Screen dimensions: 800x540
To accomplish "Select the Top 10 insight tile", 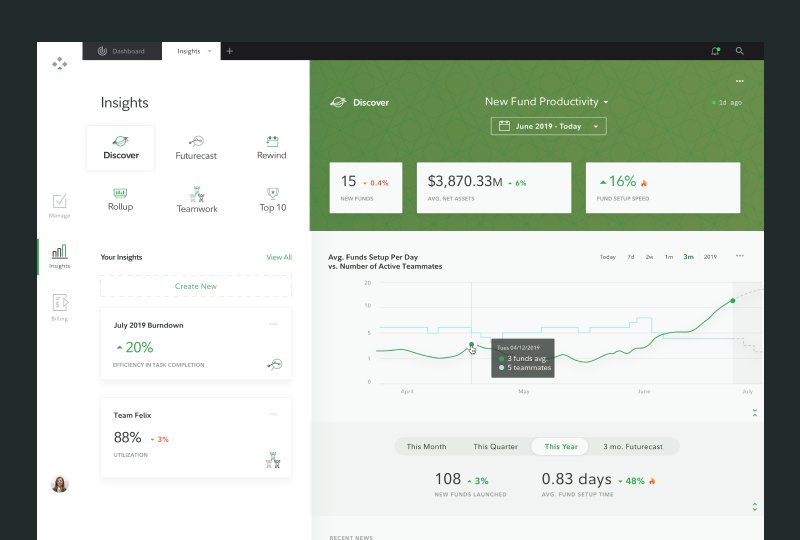I will click(x=272, y=200).
